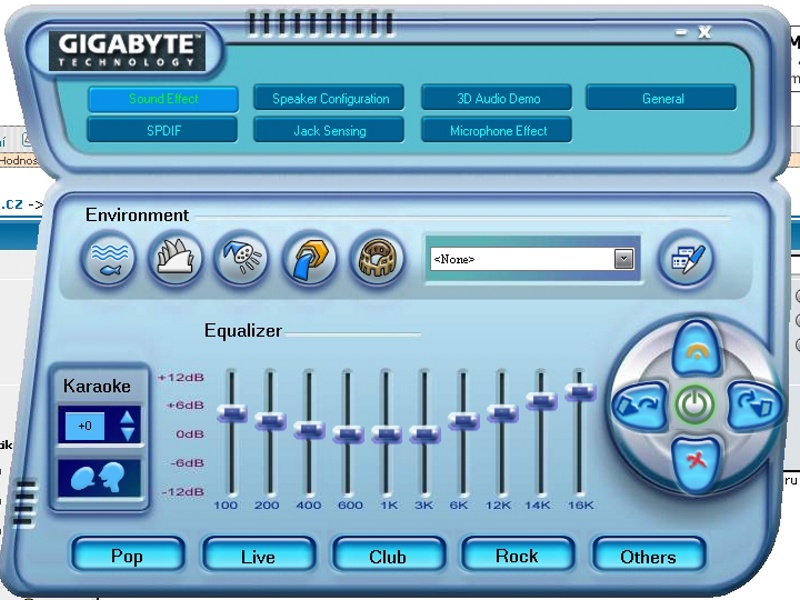Click the save equalizer preset icon
Viewport: 800px width, 600px height.
point(754,405)
